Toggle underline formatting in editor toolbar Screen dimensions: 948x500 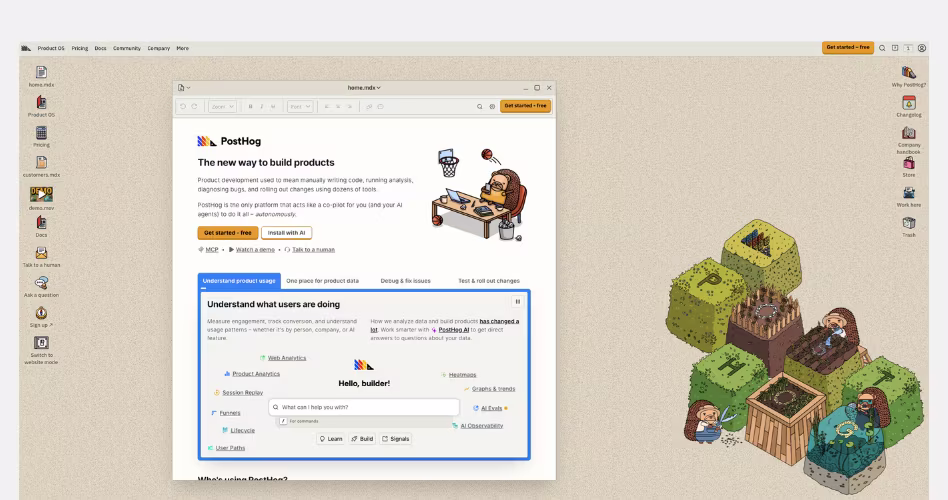(273, 106)
